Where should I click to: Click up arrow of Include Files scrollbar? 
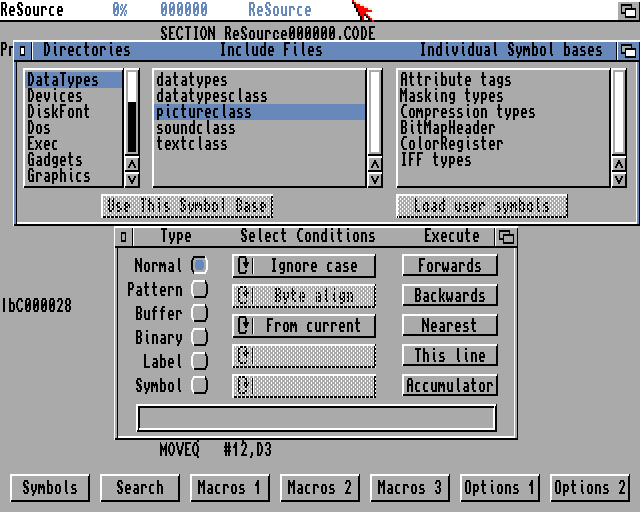click(375, 164)
